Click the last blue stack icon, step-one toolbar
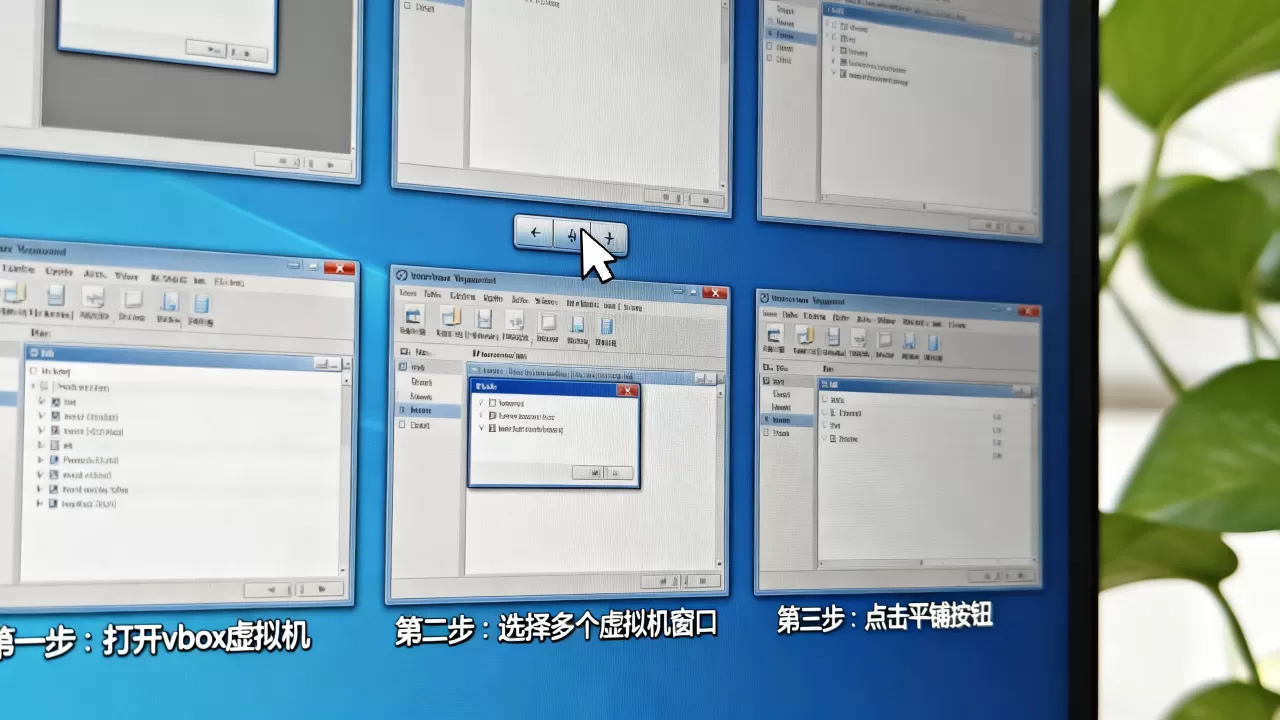 click(x=202, y=304)
